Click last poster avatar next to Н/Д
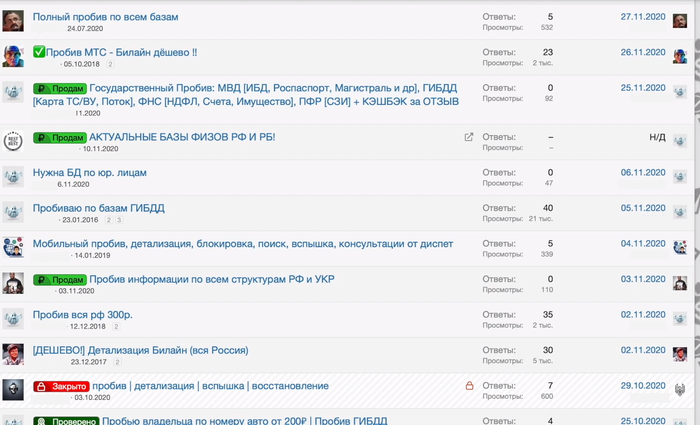The width and height of the screenshot is (700, 425). coord(680,141)
